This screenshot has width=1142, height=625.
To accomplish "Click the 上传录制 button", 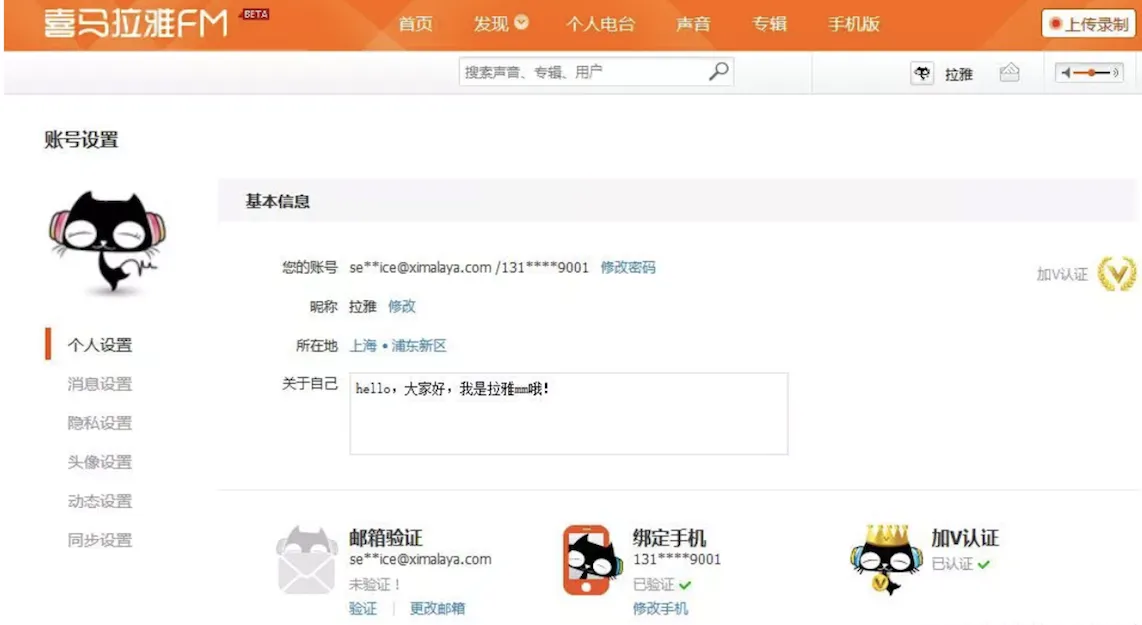I will pos(1089,24).
